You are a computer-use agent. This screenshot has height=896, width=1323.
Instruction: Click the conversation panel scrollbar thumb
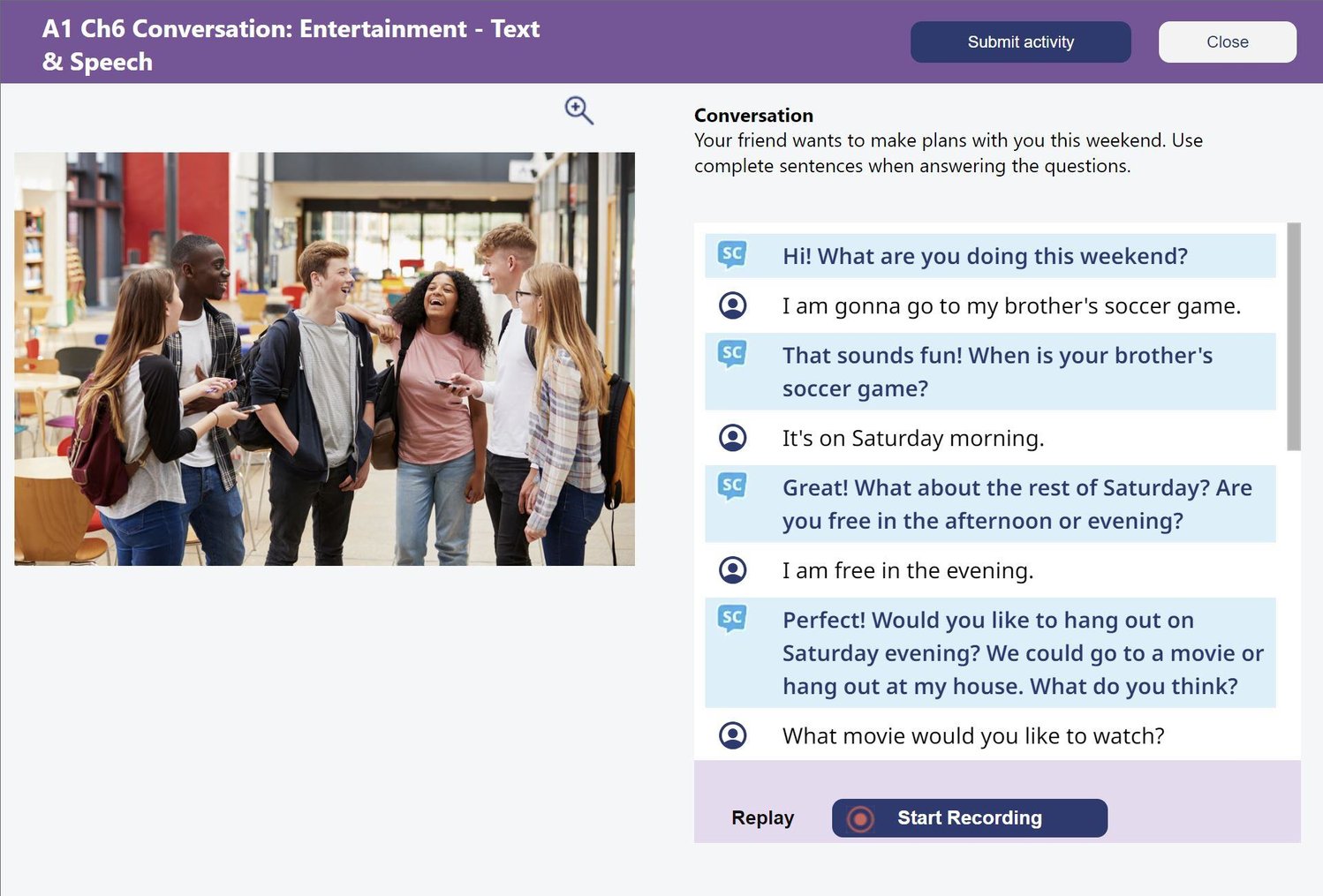click(1294, 336)
